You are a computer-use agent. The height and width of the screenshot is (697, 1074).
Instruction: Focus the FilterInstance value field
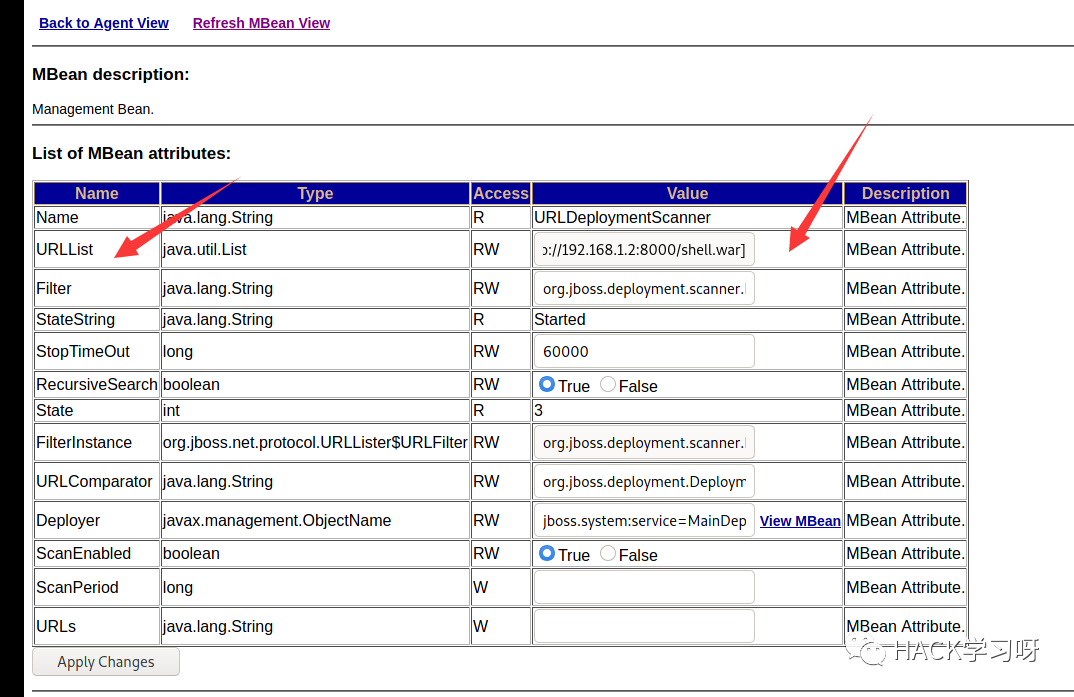click(x=644, y=442)
